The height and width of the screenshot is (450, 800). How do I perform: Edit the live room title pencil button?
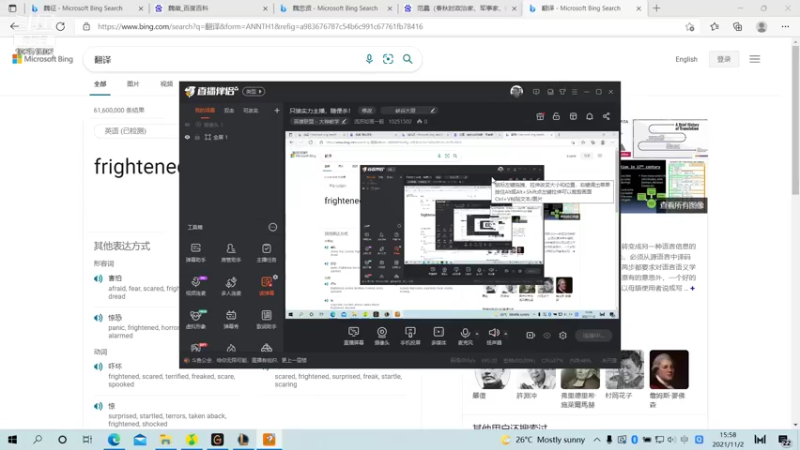(x=432, y=110)
